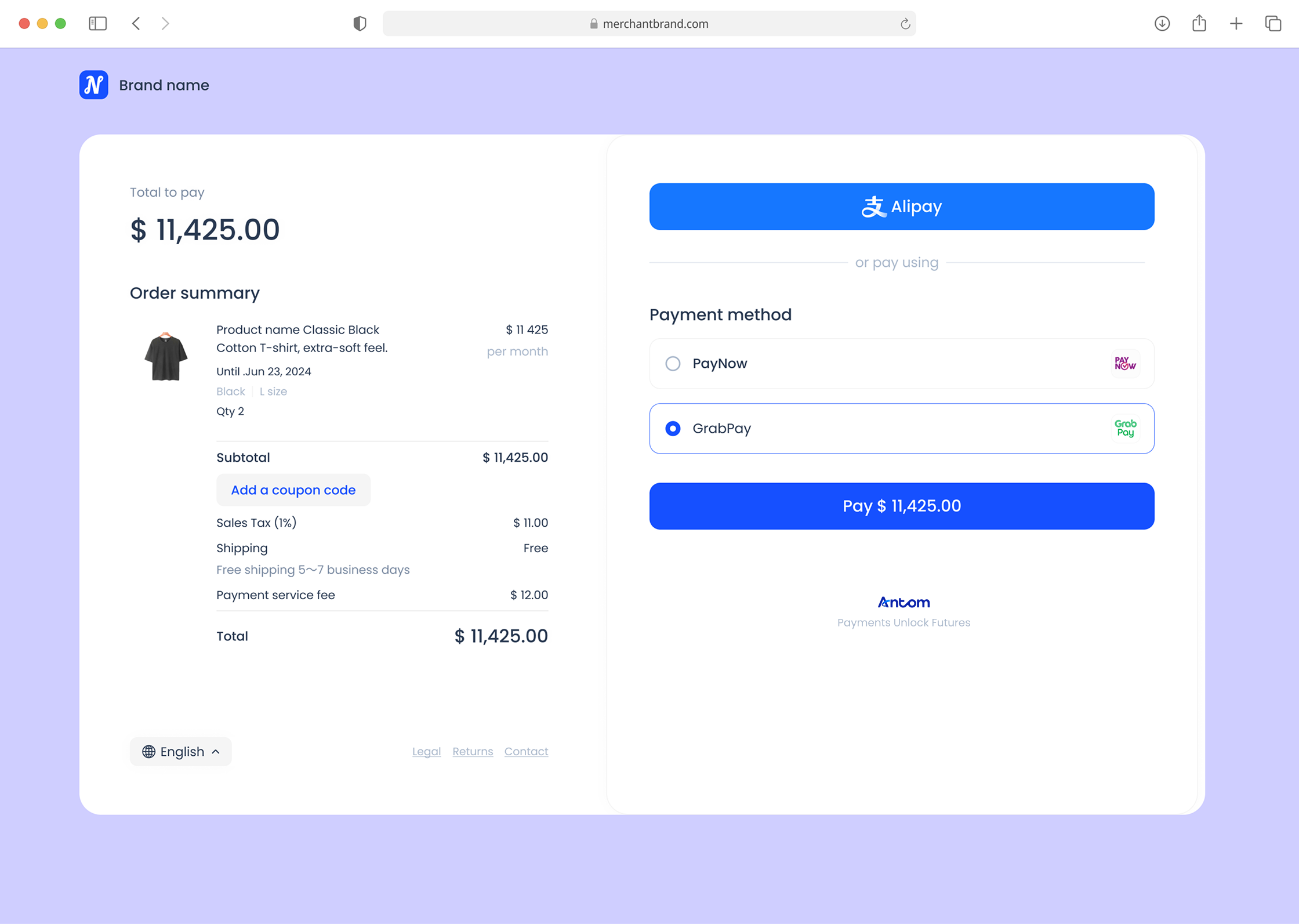Click the Add a coupon code button
The image size is (1299, 924).
[x=293, y=490]
